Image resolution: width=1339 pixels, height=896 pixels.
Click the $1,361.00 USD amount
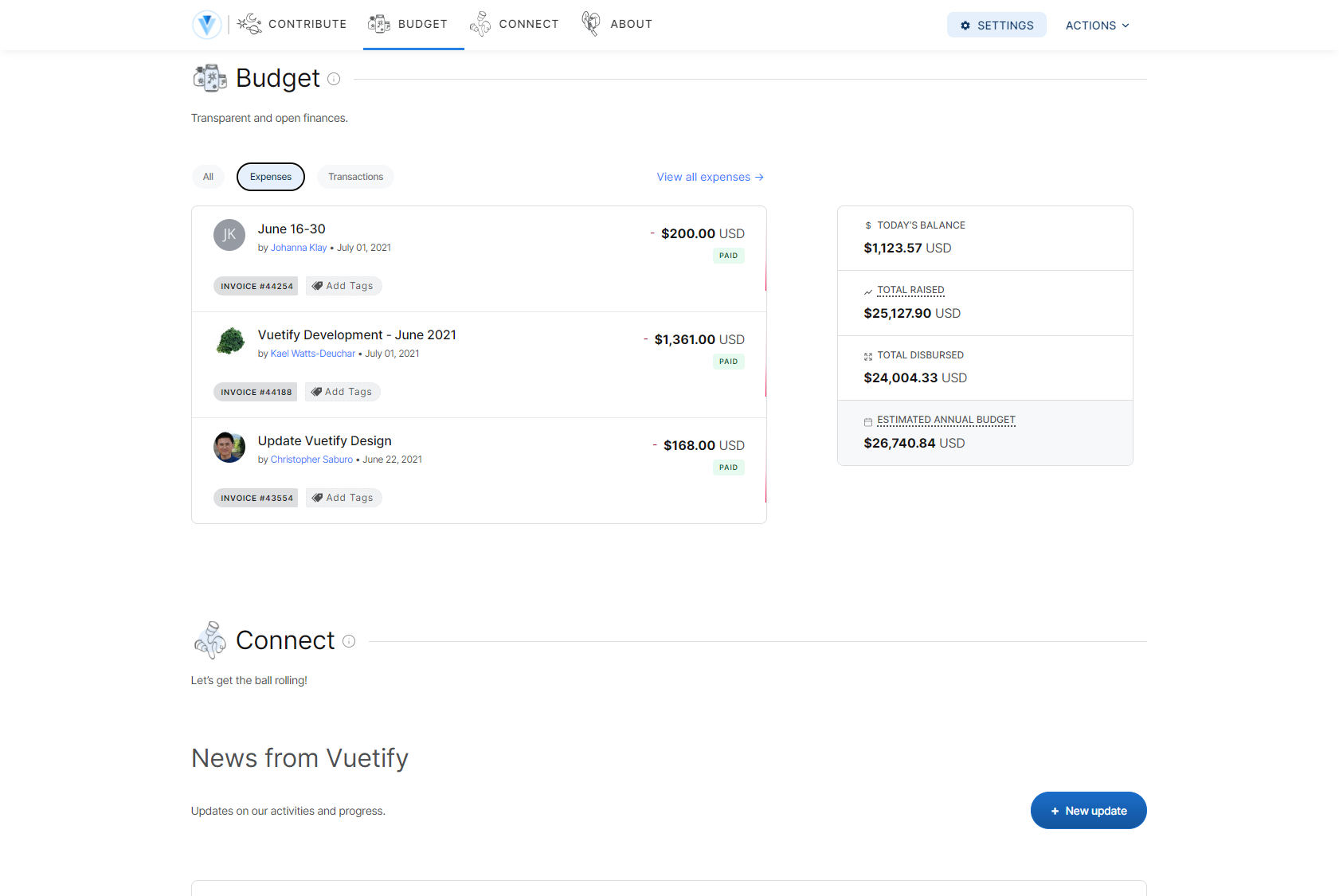click(x=699, y=339)
